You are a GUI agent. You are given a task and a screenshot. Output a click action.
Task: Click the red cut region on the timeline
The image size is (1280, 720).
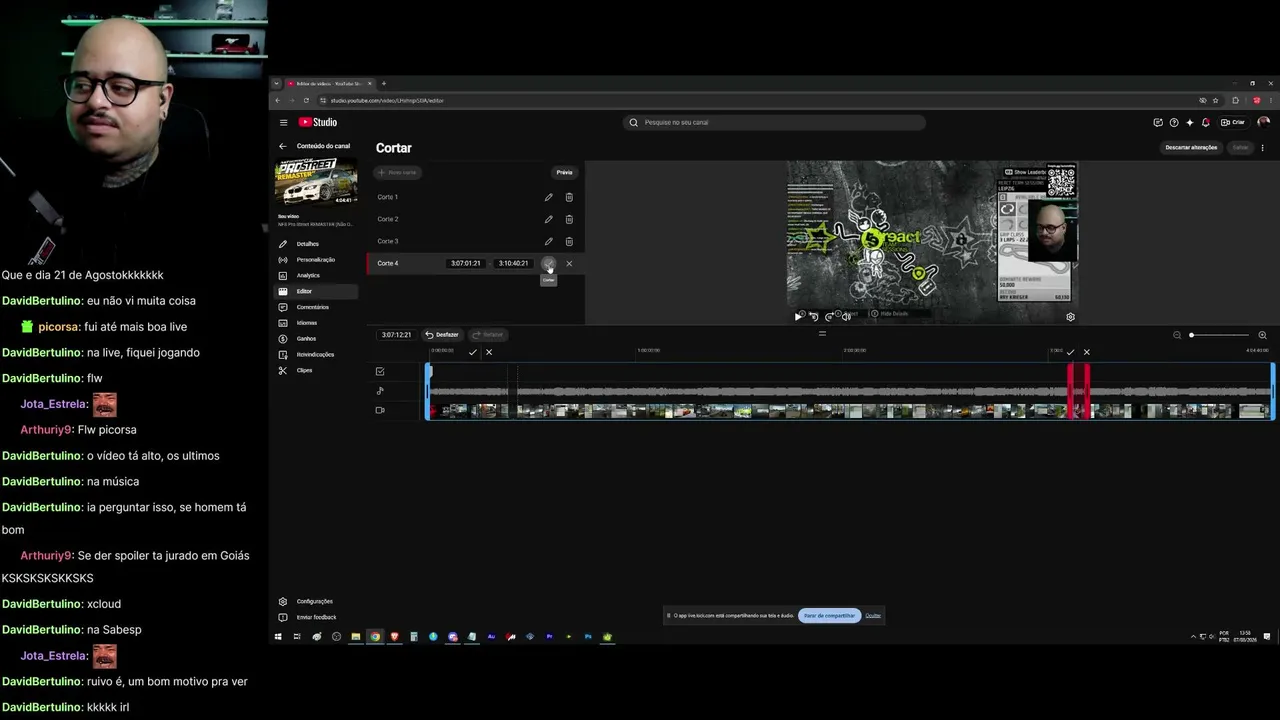[x=1078, y=391]
